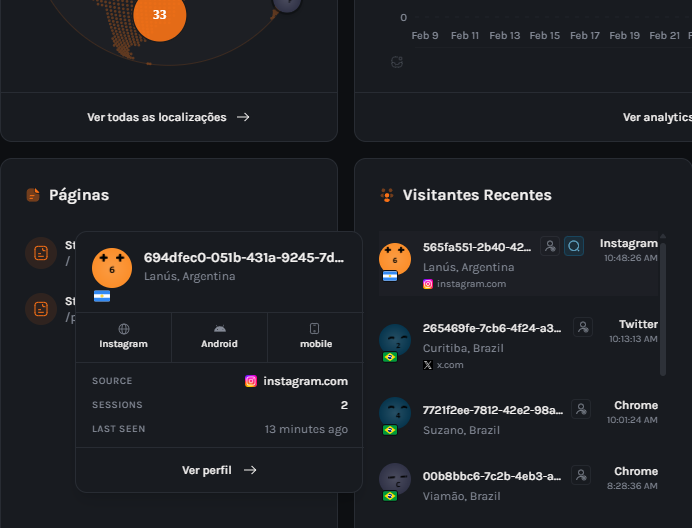The width and height of the screenshot is (692, 528).
Task: Click the globe icon above Instagram
Action: pos(124,328)
